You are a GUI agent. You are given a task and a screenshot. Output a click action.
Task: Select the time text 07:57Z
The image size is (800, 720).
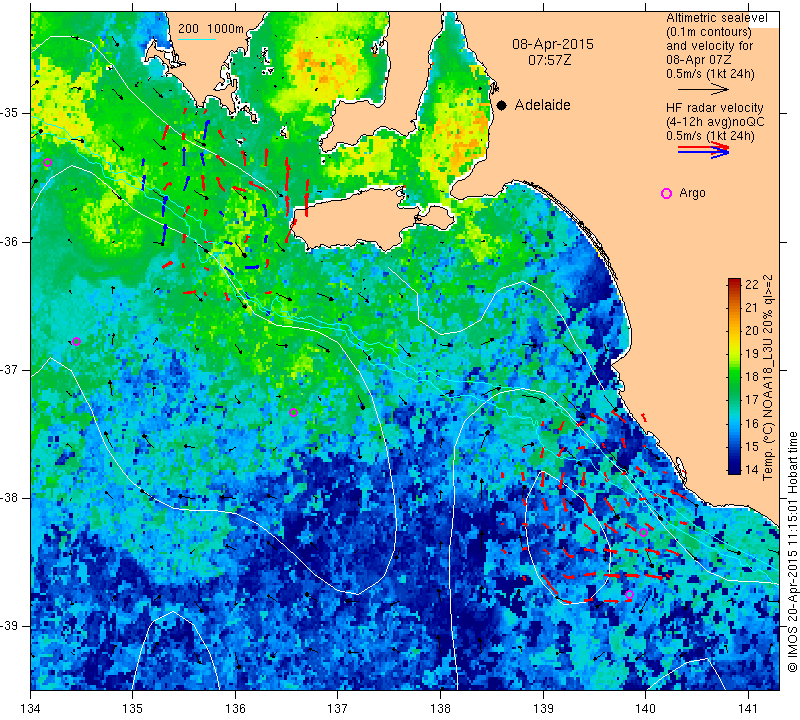tap(549, 60)
